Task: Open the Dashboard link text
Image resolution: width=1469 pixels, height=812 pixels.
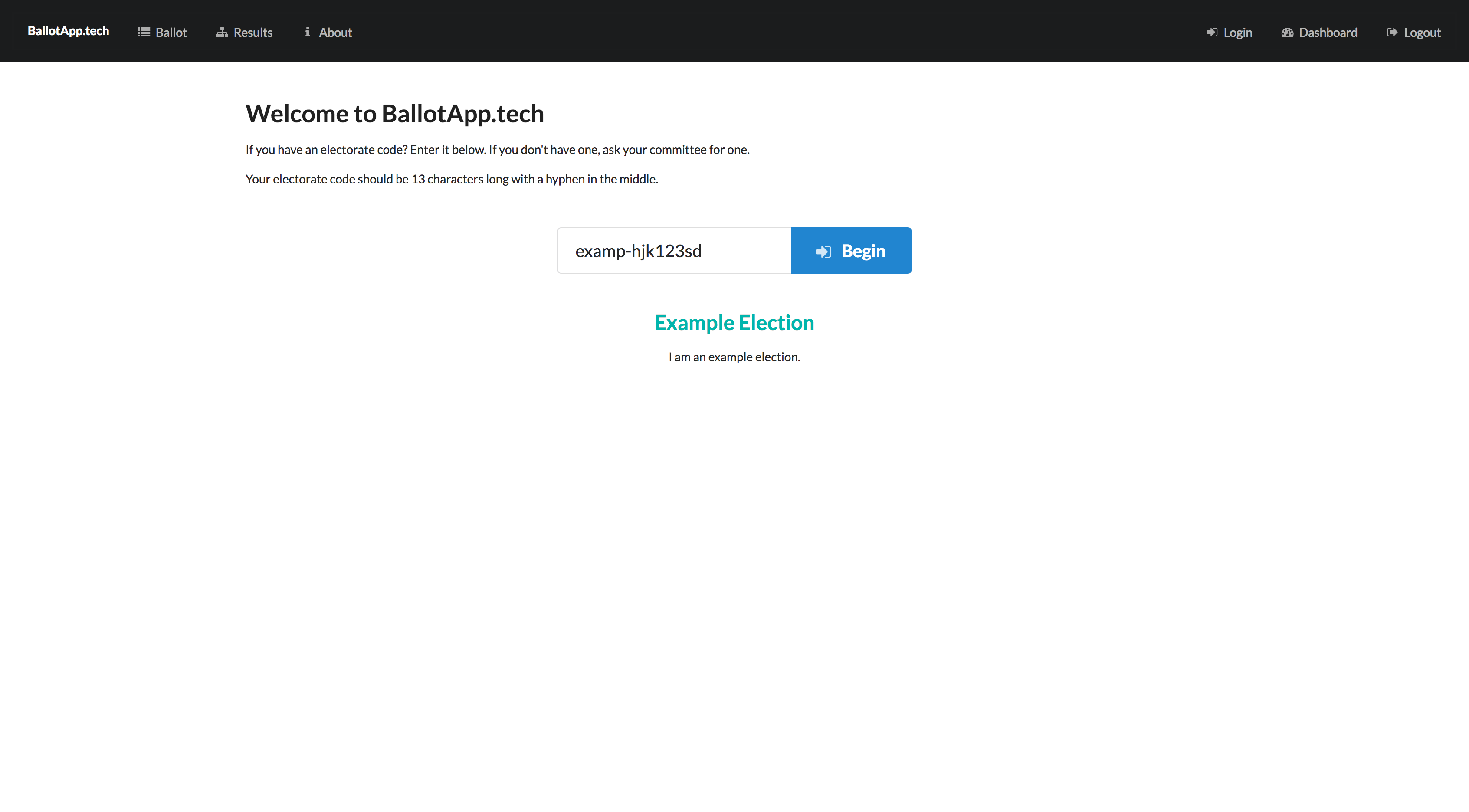Action: tap(1328, 33)
